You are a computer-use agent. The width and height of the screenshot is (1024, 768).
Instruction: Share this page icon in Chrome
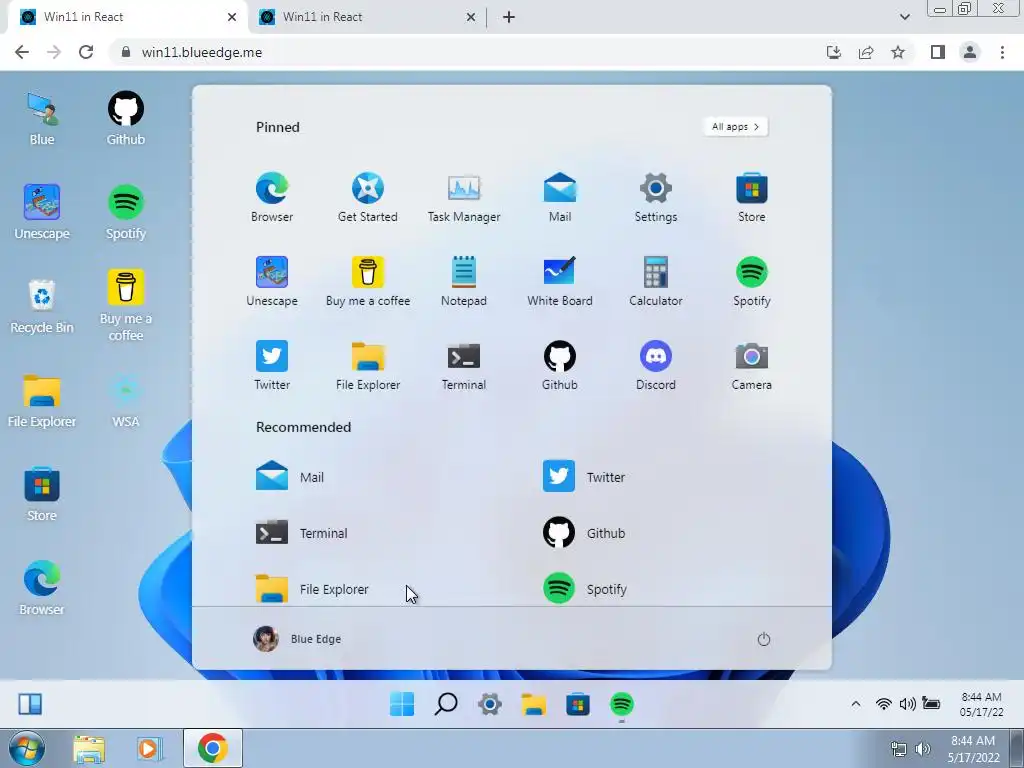click(866, 52)
